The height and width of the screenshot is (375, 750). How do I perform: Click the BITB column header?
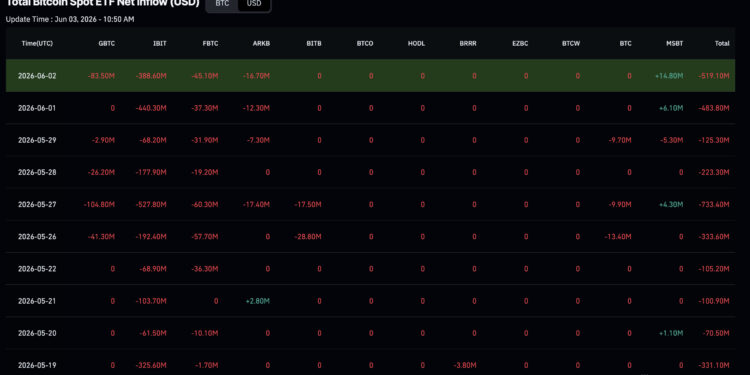coord(314,44)
